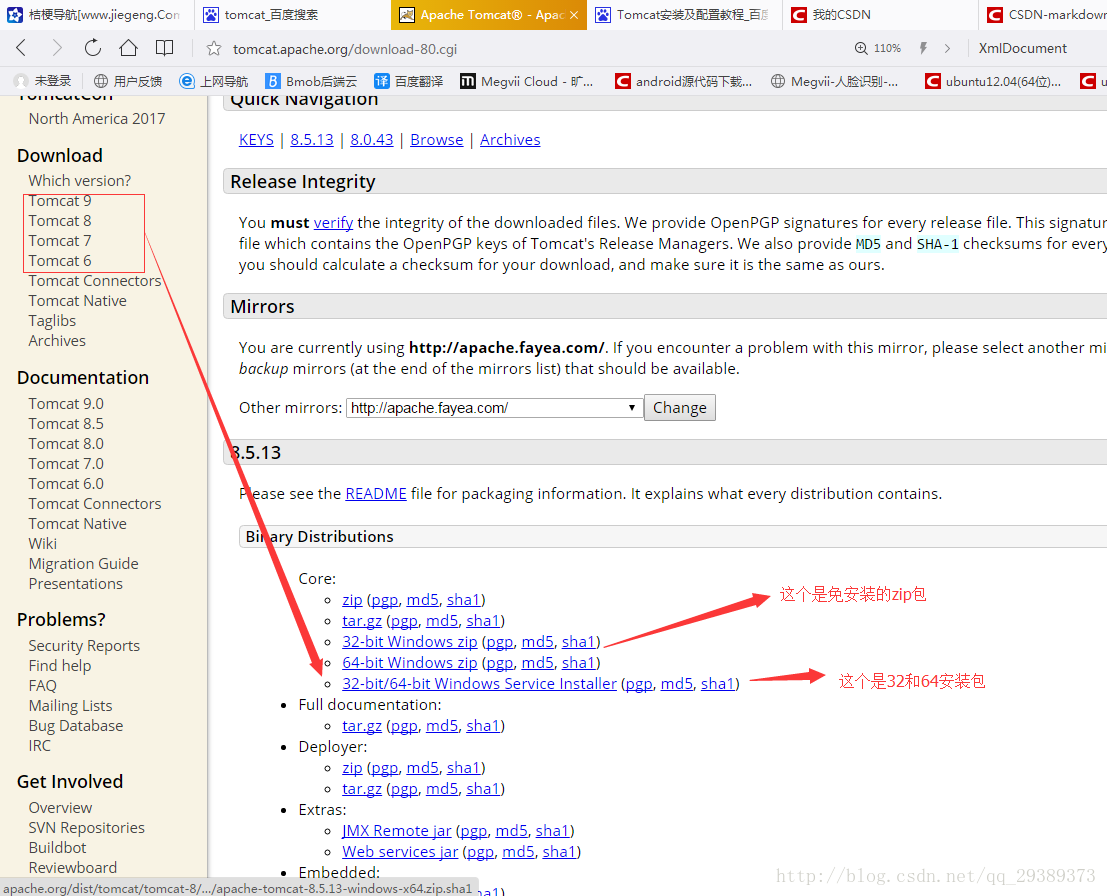Download the Core zip package
Viewport: 1107px width, 896px height.
coord(352,599)
